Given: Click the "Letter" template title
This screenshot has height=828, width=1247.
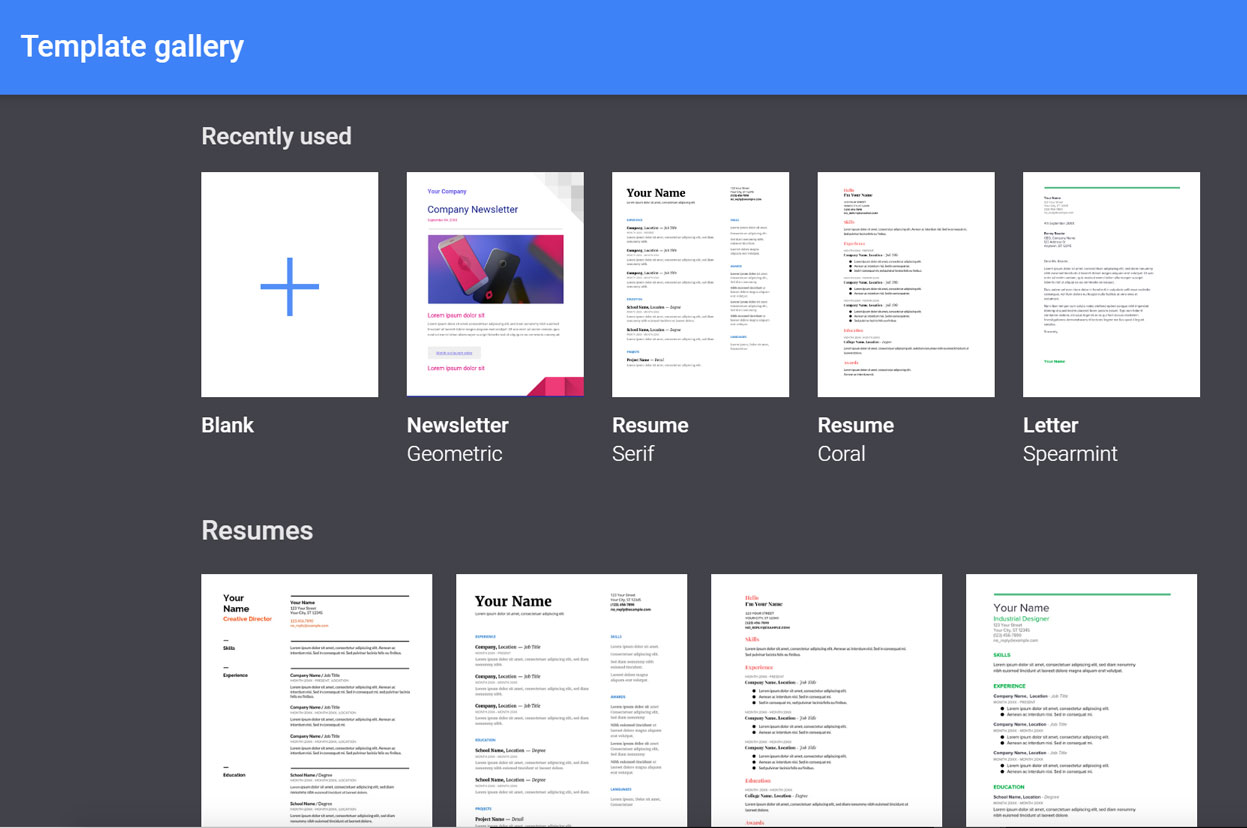Looking at the screenshot, I should tap(1050, 425).
